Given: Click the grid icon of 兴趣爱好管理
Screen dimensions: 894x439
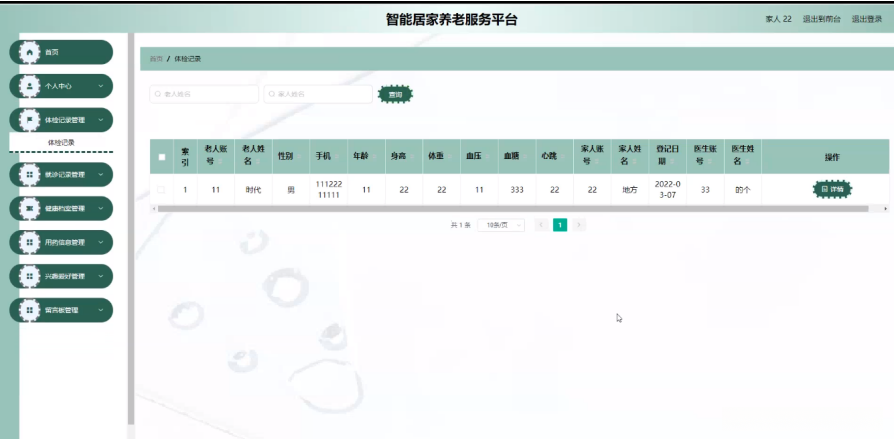Looking at the screenshot, I should coord(30,276).
